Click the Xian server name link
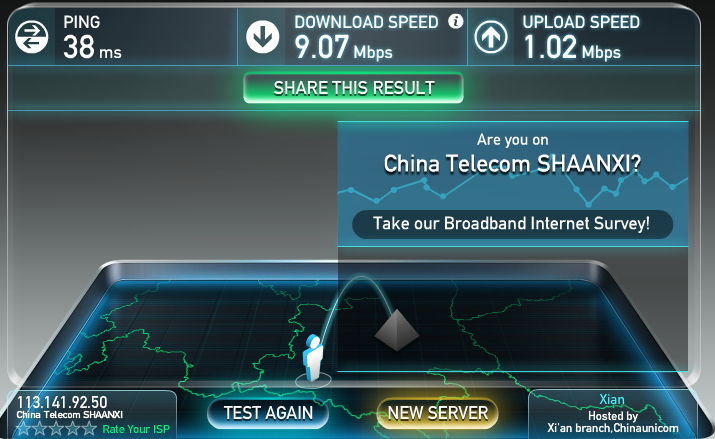Screen dimensions: 715x439 (x=611, y=400)
